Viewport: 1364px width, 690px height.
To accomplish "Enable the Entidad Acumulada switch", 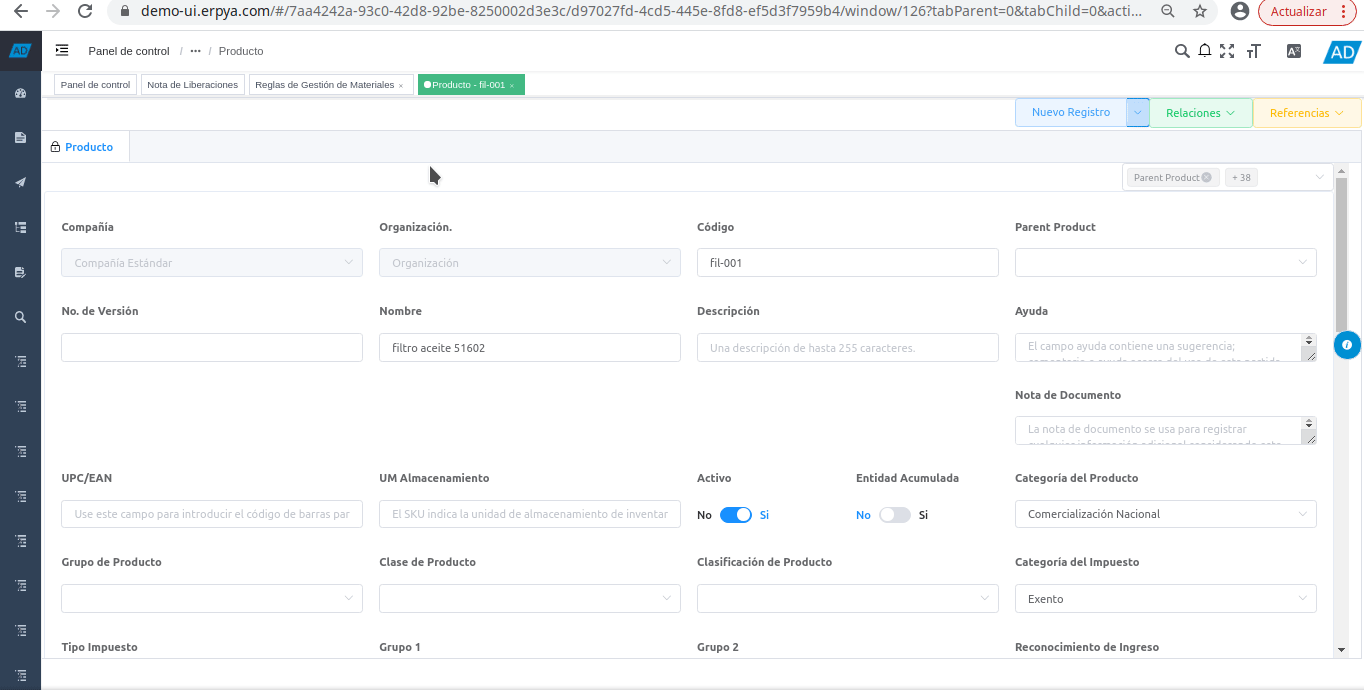I will tap(895, 515).
